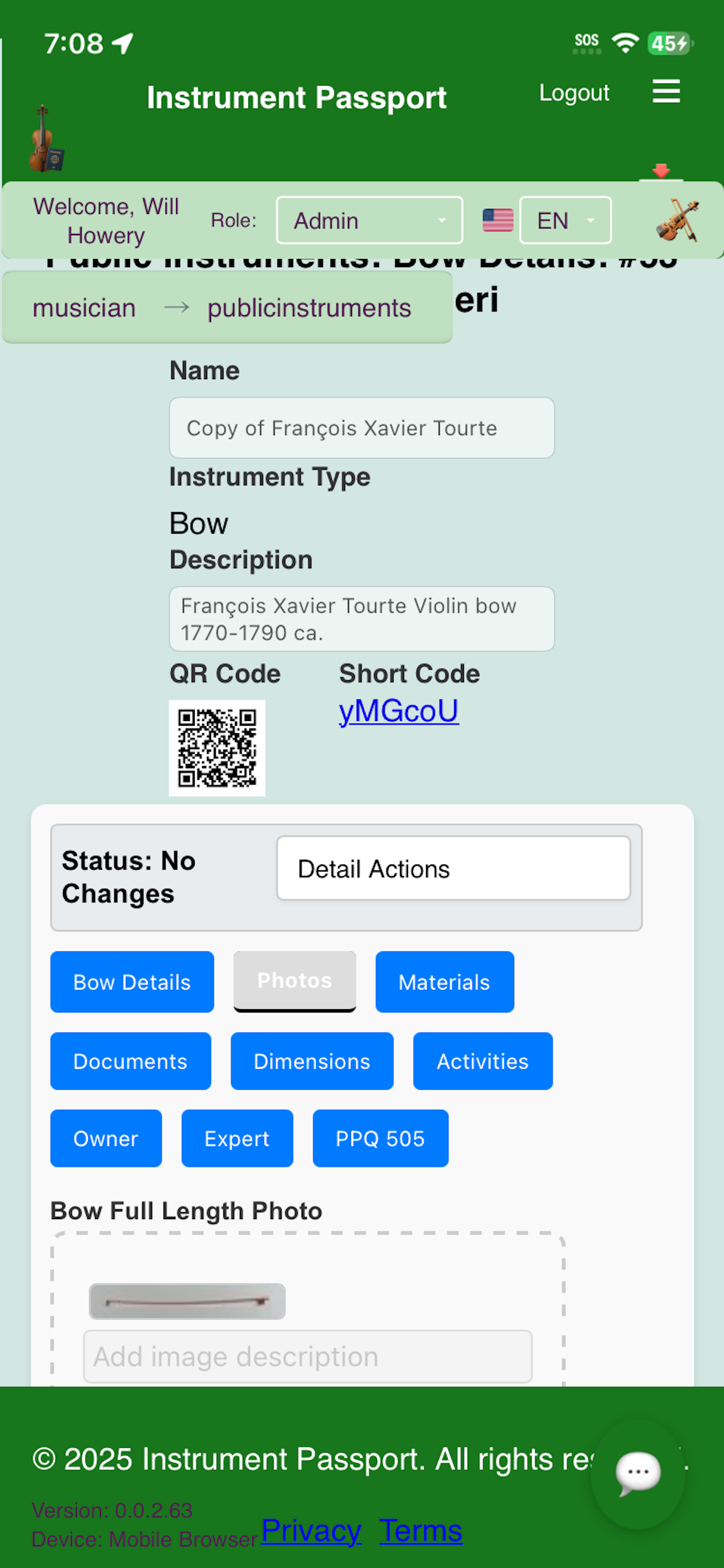The width and height of the screenshot is (724, 1568).
Task: Open the EN language dropdown
Action: coord(565,220)
